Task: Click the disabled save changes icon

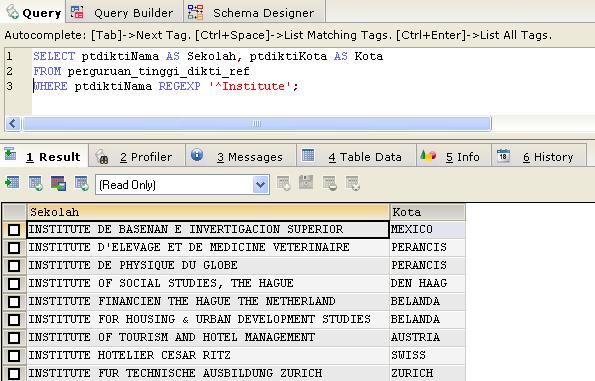Action: coord(306,183)
